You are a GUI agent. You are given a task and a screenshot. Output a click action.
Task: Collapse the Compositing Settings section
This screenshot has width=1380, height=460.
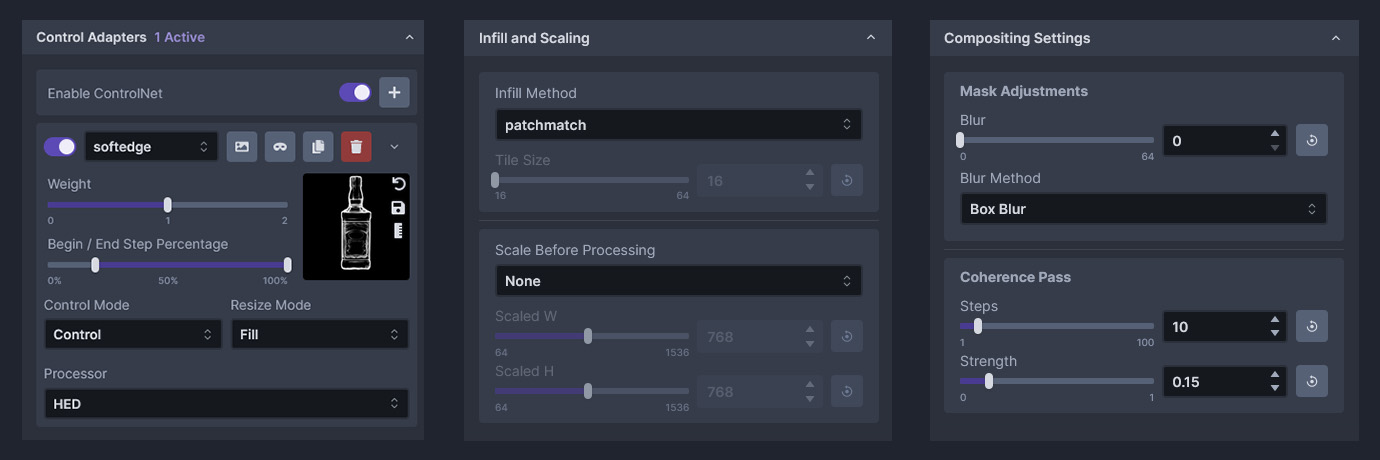(1335, 38)
